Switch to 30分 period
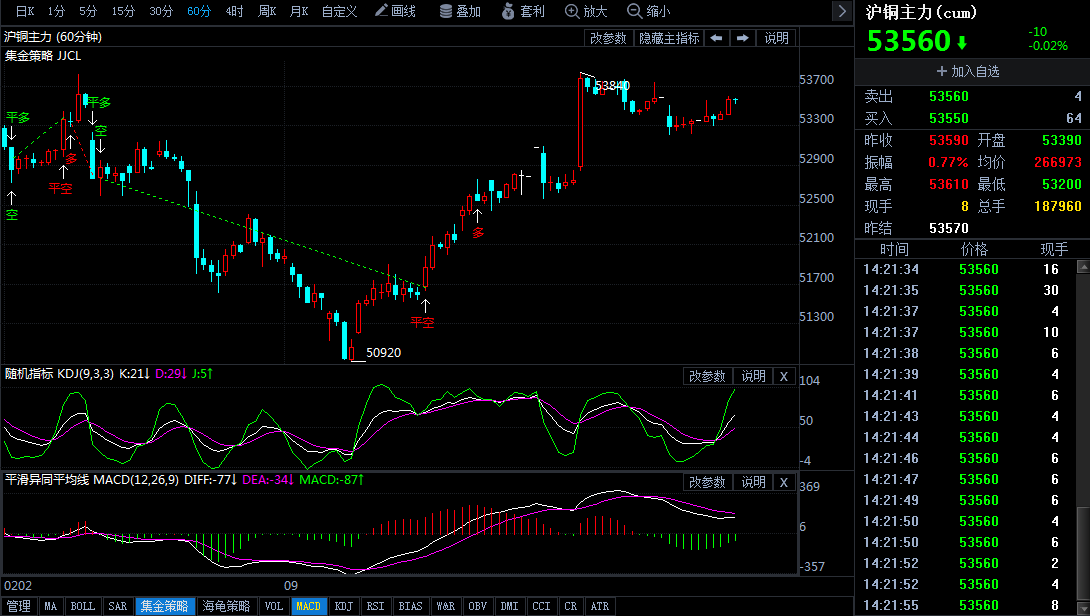This screenshot has width=1090, height=616. coord(161,11)
